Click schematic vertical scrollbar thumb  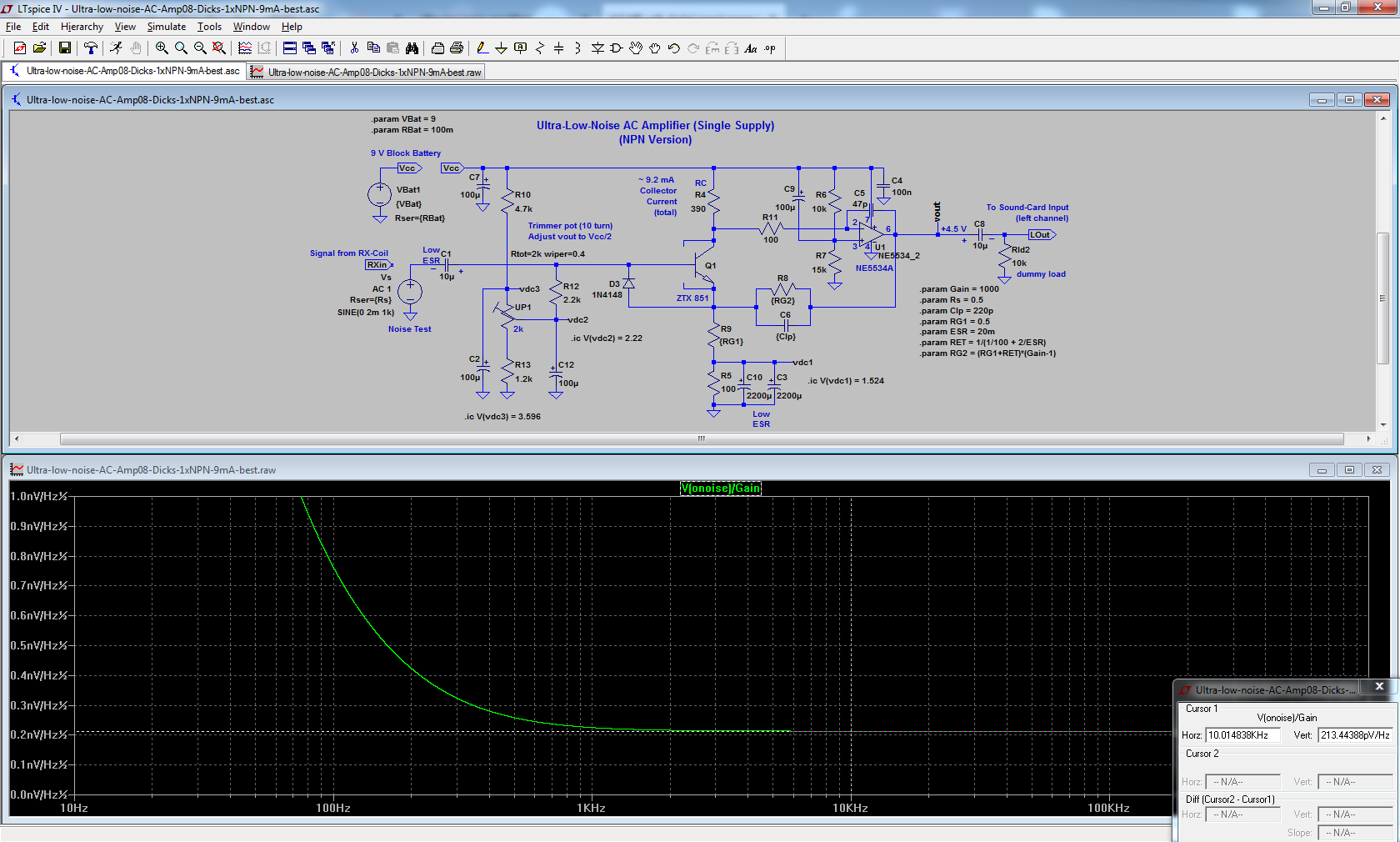point(1382,298)
